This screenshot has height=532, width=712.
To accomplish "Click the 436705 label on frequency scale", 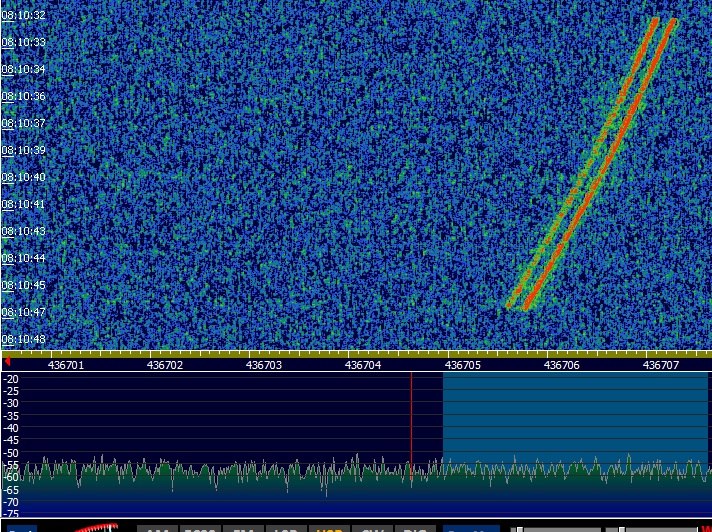I will [x=462, y=365].
